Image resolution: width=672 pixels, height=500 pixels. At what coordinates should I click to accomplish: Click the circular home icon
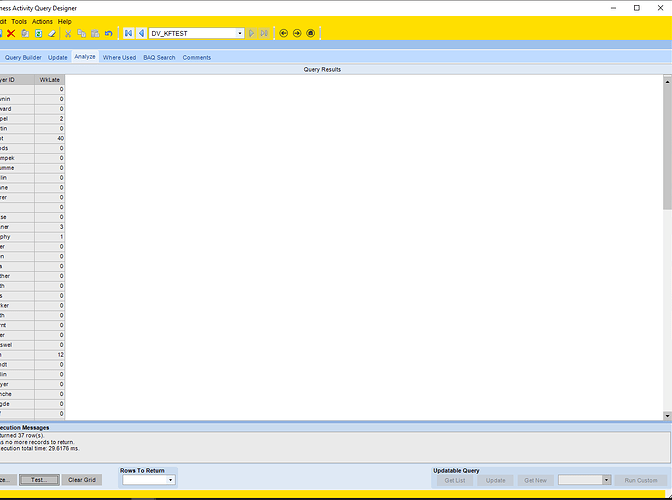point(311,33)
